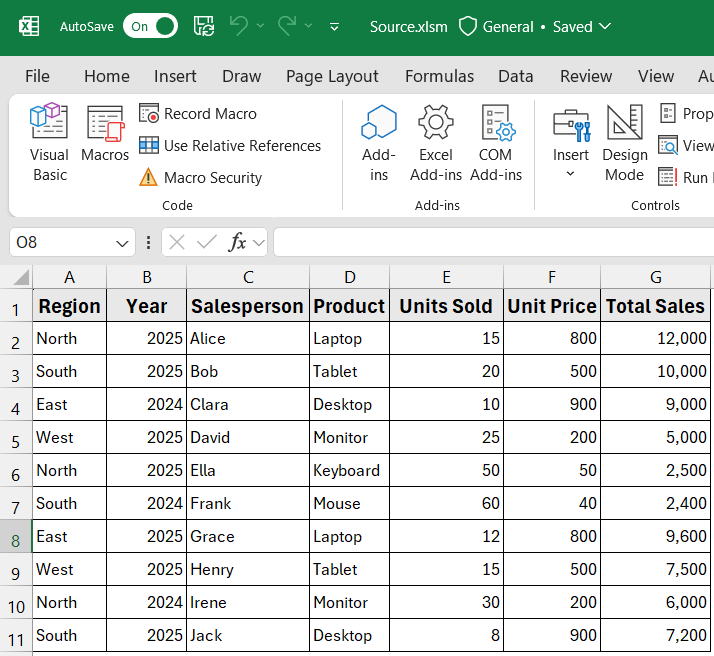
Task: Open the Page Layout tab
Action: [332, 76]
